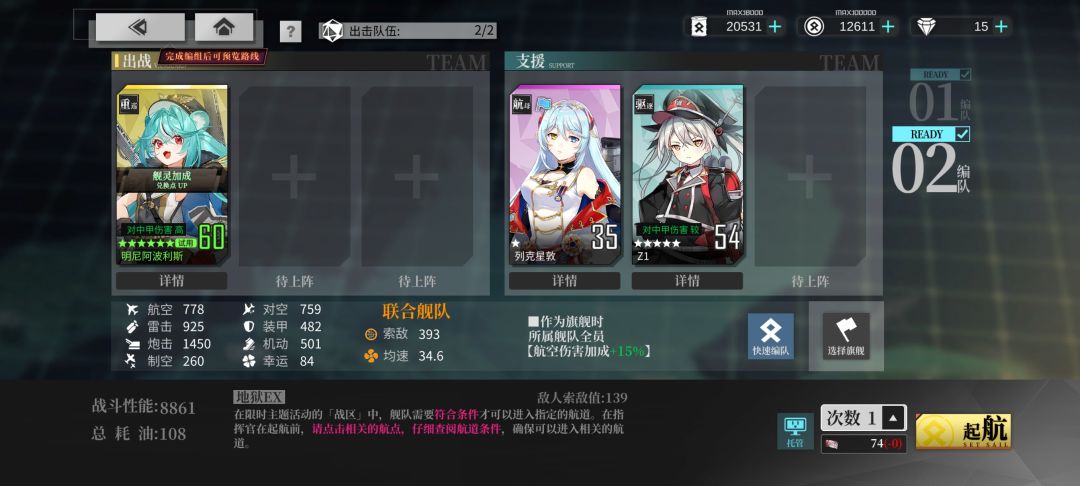Open 详情 details for 明尼阿波利斯

click(172, 281)
